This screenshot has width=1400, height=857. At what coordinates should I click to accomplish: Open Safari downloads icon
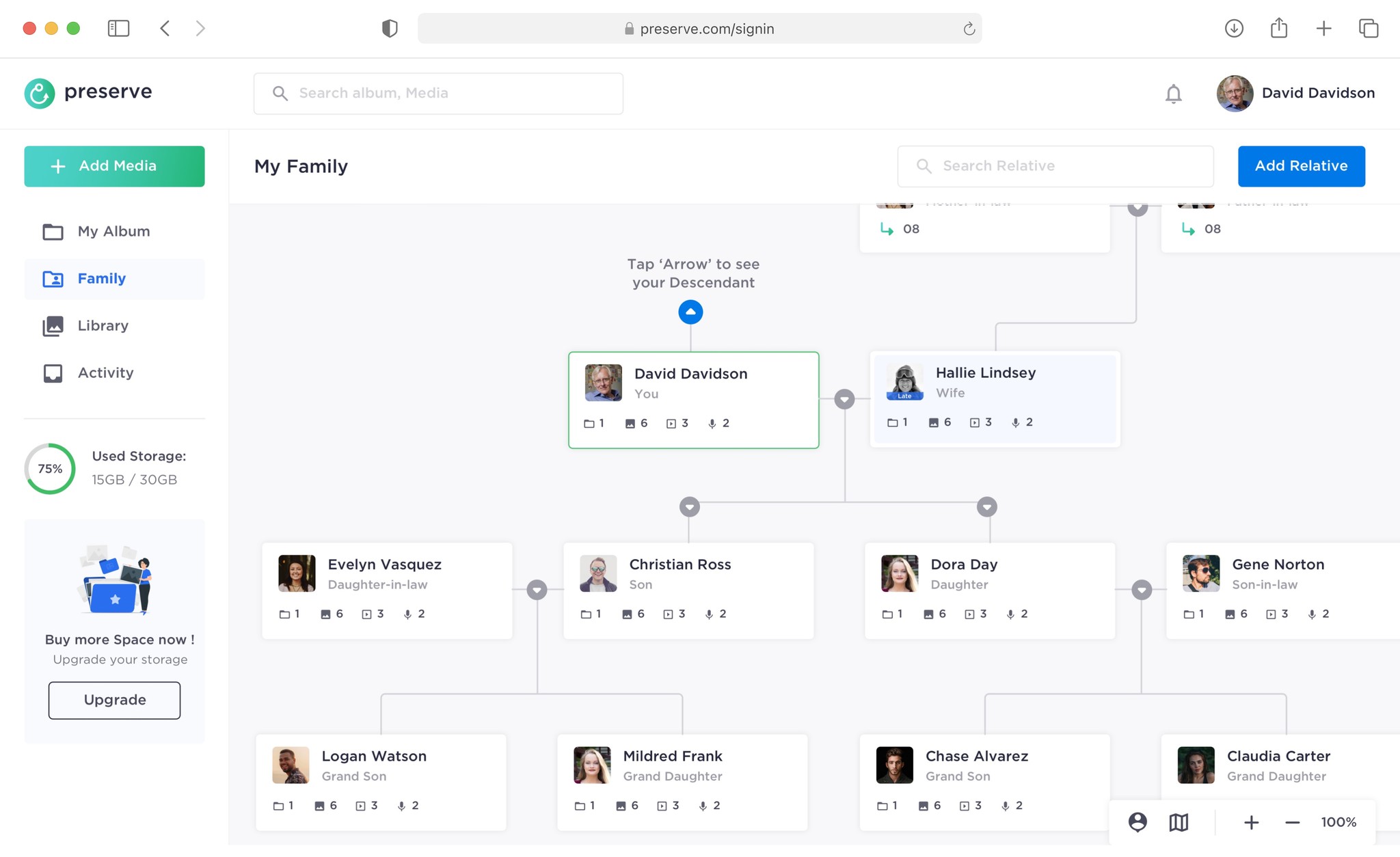[x=1234, y=29]
